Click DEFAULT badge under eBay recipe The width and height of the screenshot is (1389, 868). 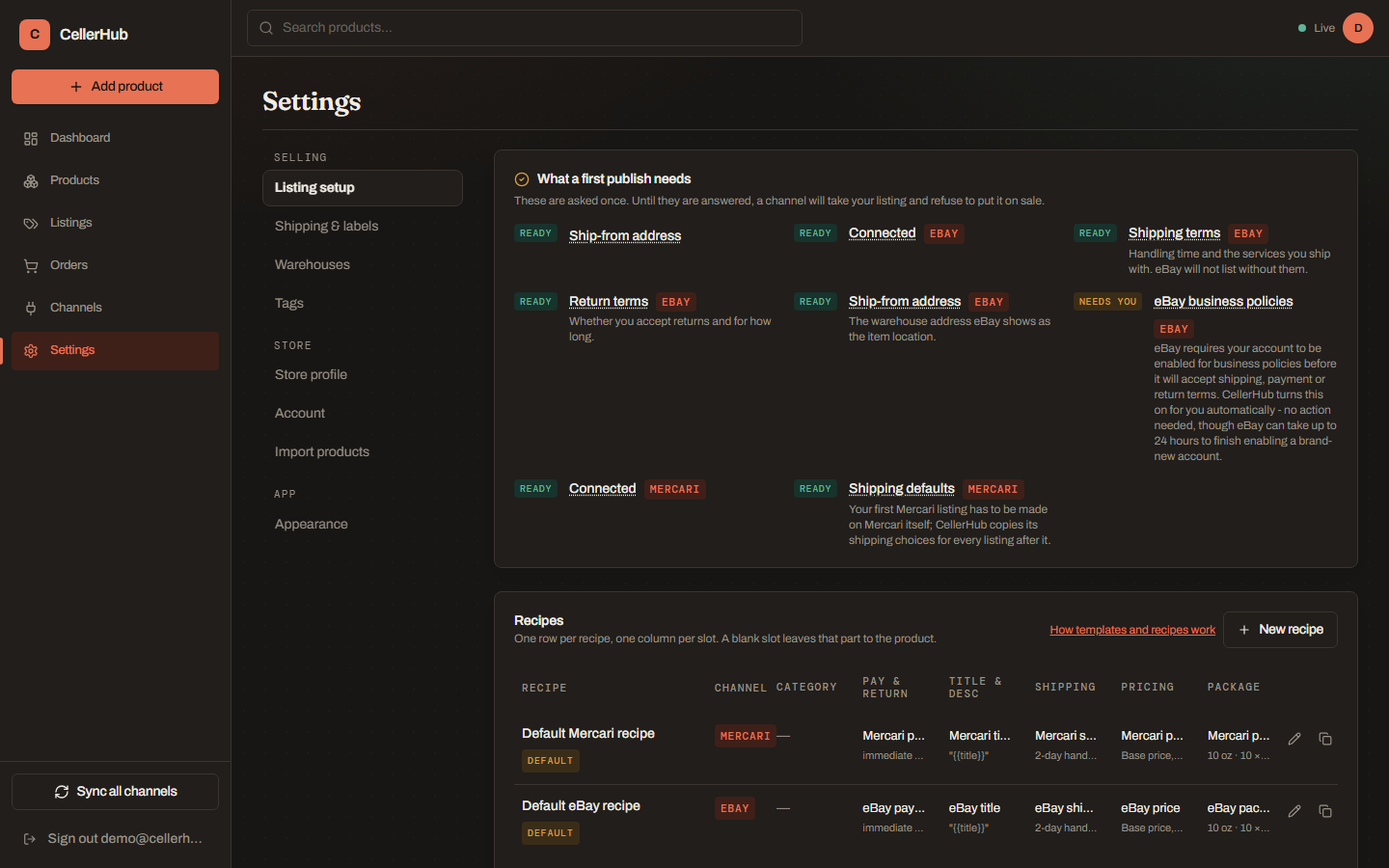coord(551,833)
